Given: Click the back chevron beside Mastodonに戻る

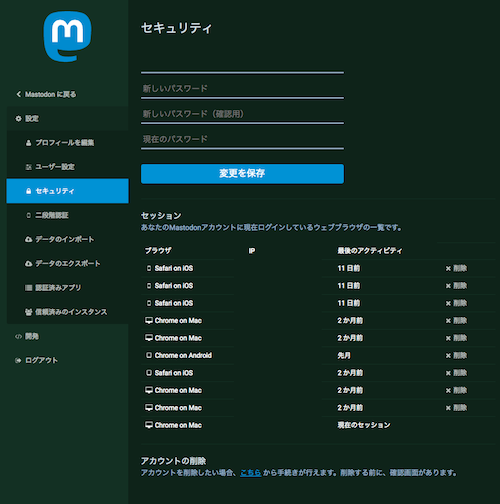Looking at the screenshot, I should pyautogui.click(x=19, y=94).
